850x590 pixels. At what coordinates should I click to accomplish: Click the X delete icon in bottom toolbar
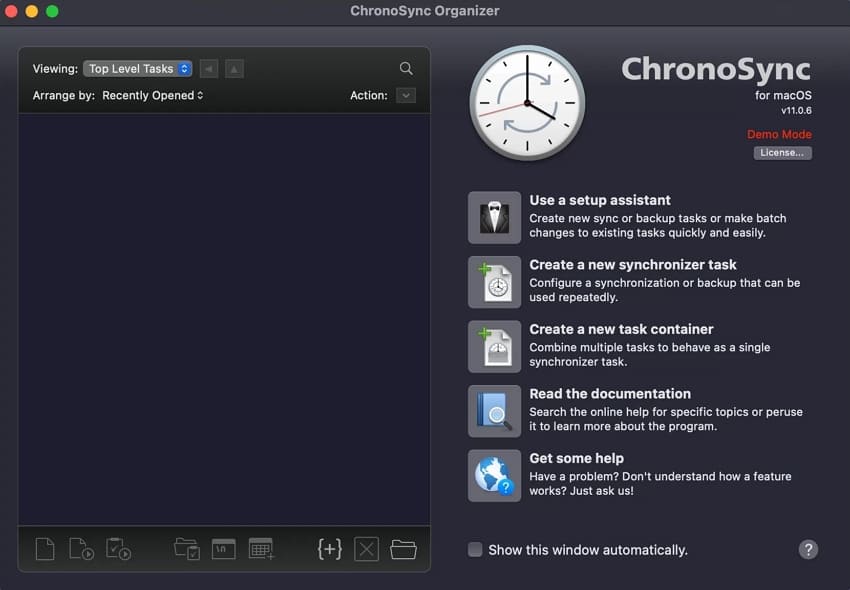(366, 549)
